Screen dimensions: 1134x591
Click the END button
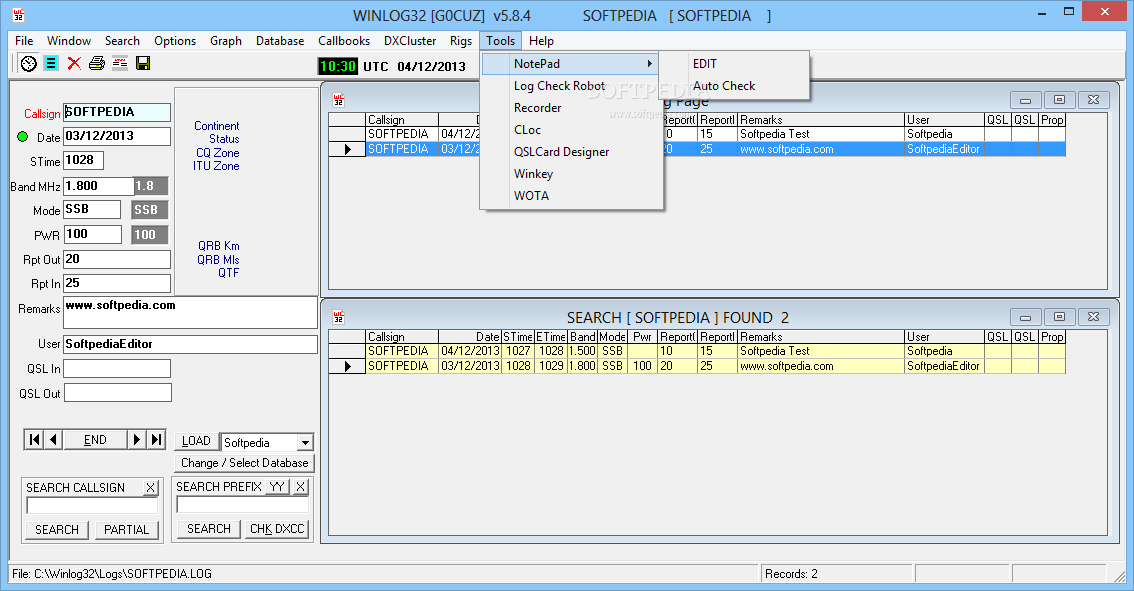point(95,440)
